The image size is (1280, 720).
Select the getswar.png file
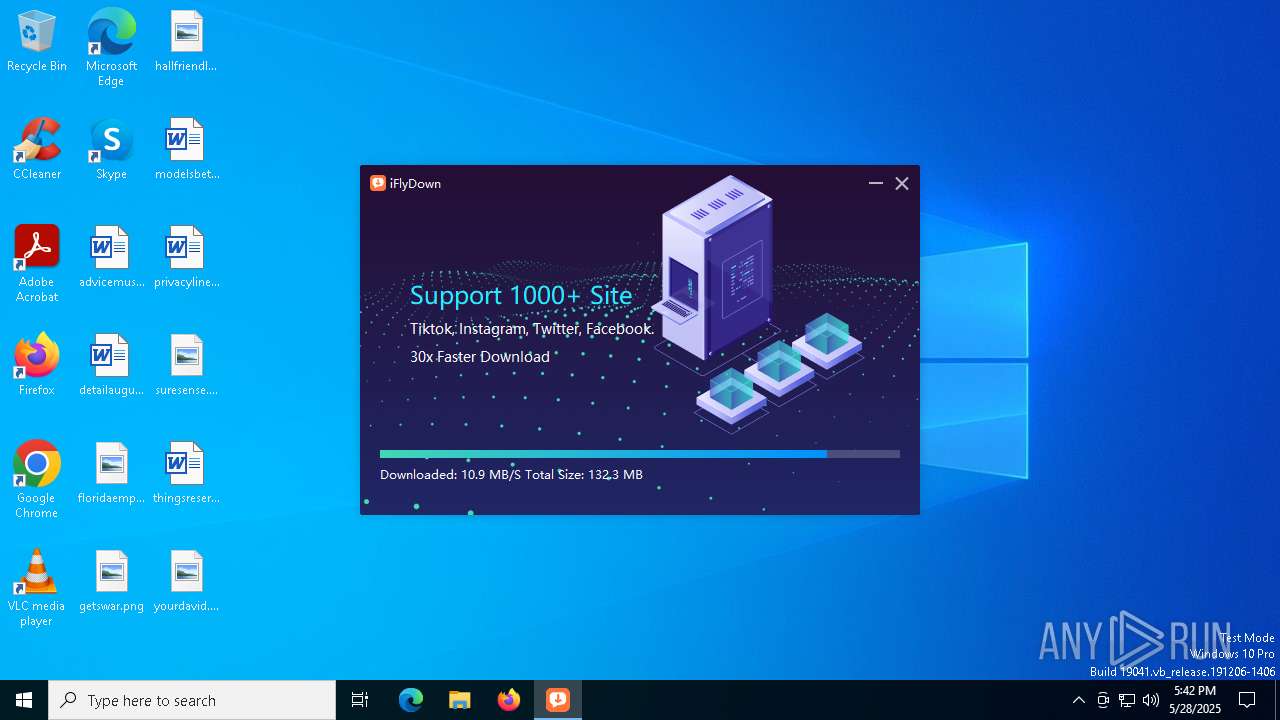111,582
